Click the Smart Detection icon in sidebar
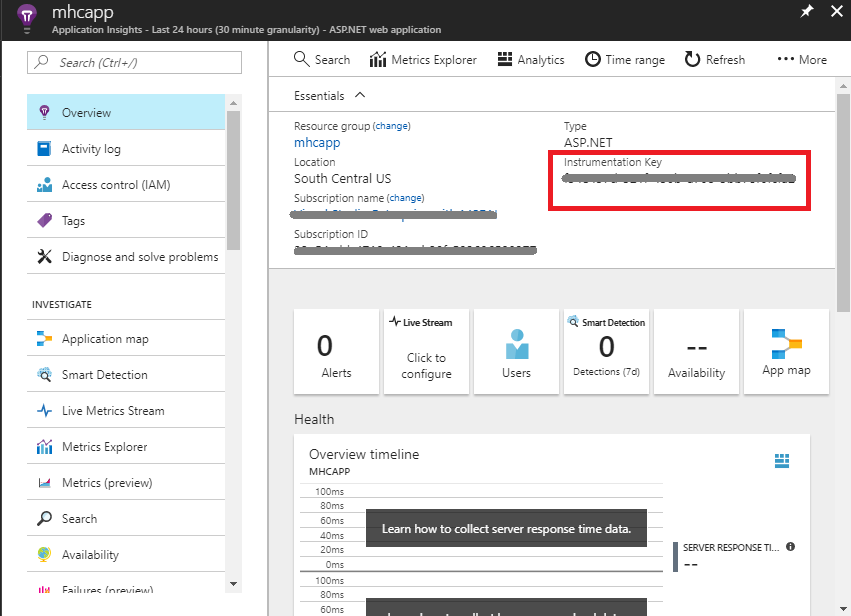The image size is (851, 616). click(45, 374)
